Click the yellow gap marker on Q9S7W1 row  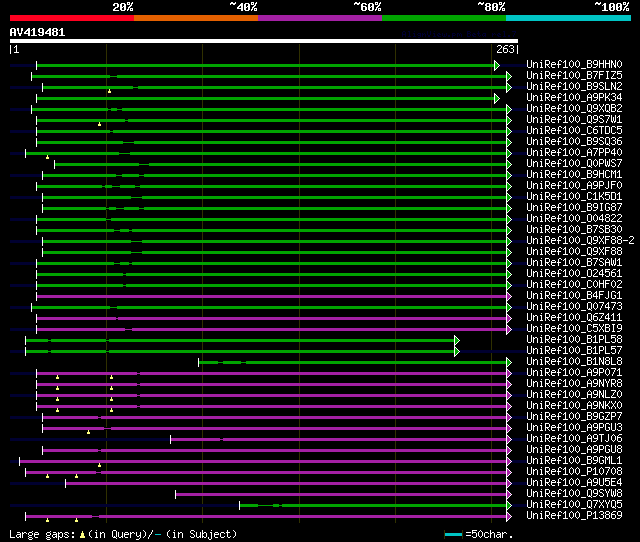click(x=100, y=124)
